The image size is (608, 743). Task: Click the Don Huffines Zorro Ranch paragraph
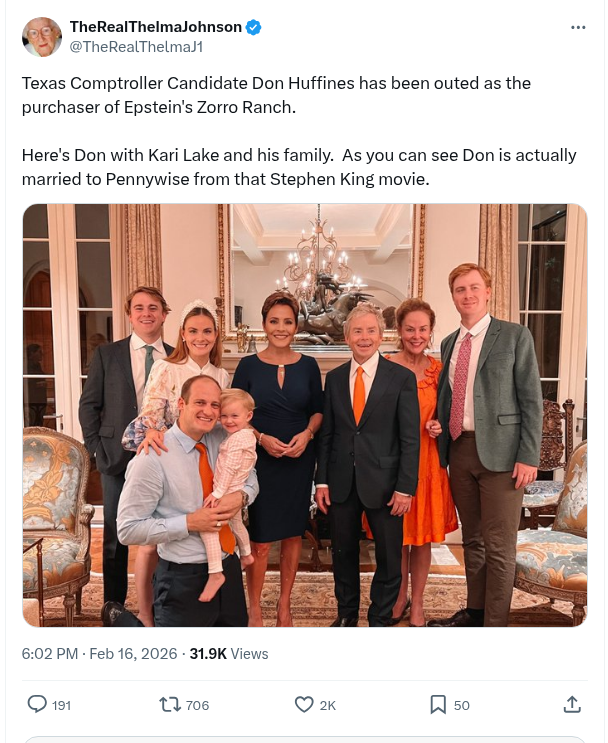coord(276,95)
